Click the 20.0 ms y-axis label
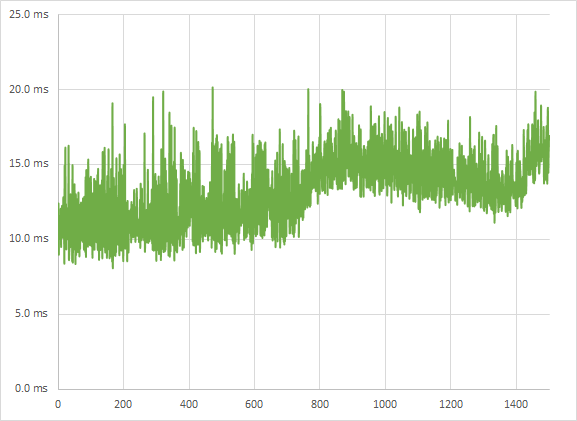 coord(29,89)
